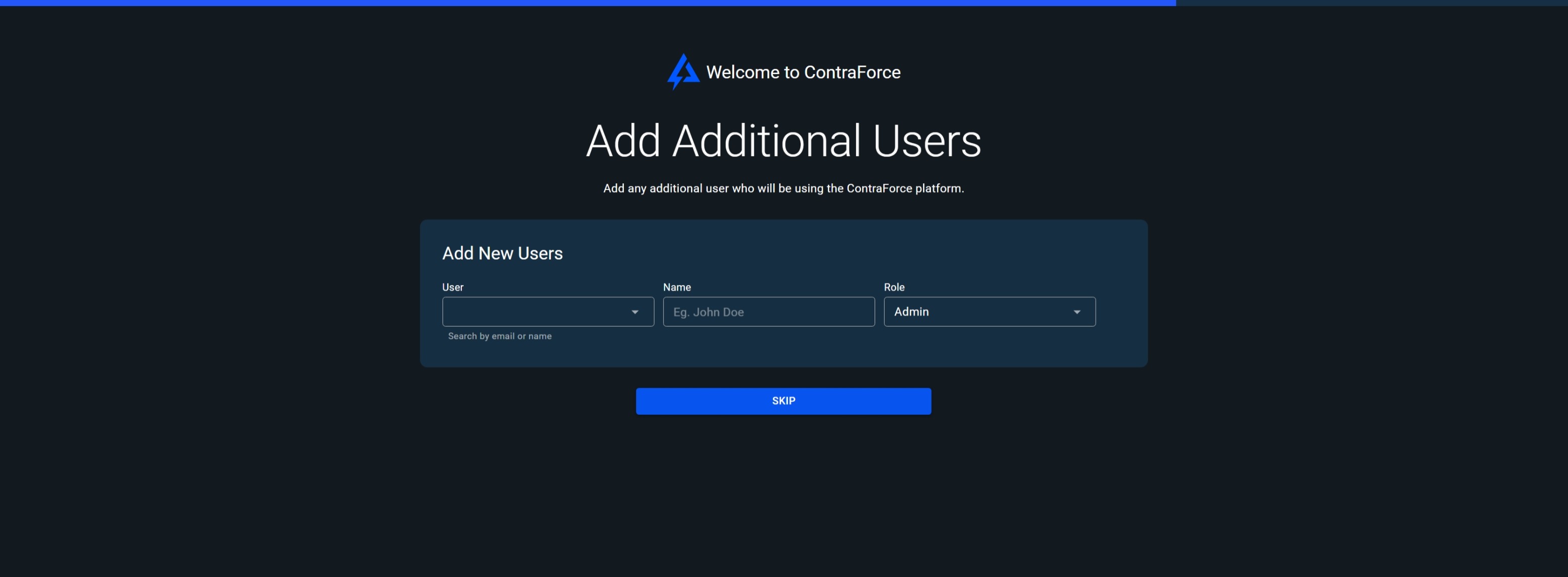Click the Search by email helper text

pos(500,336)
